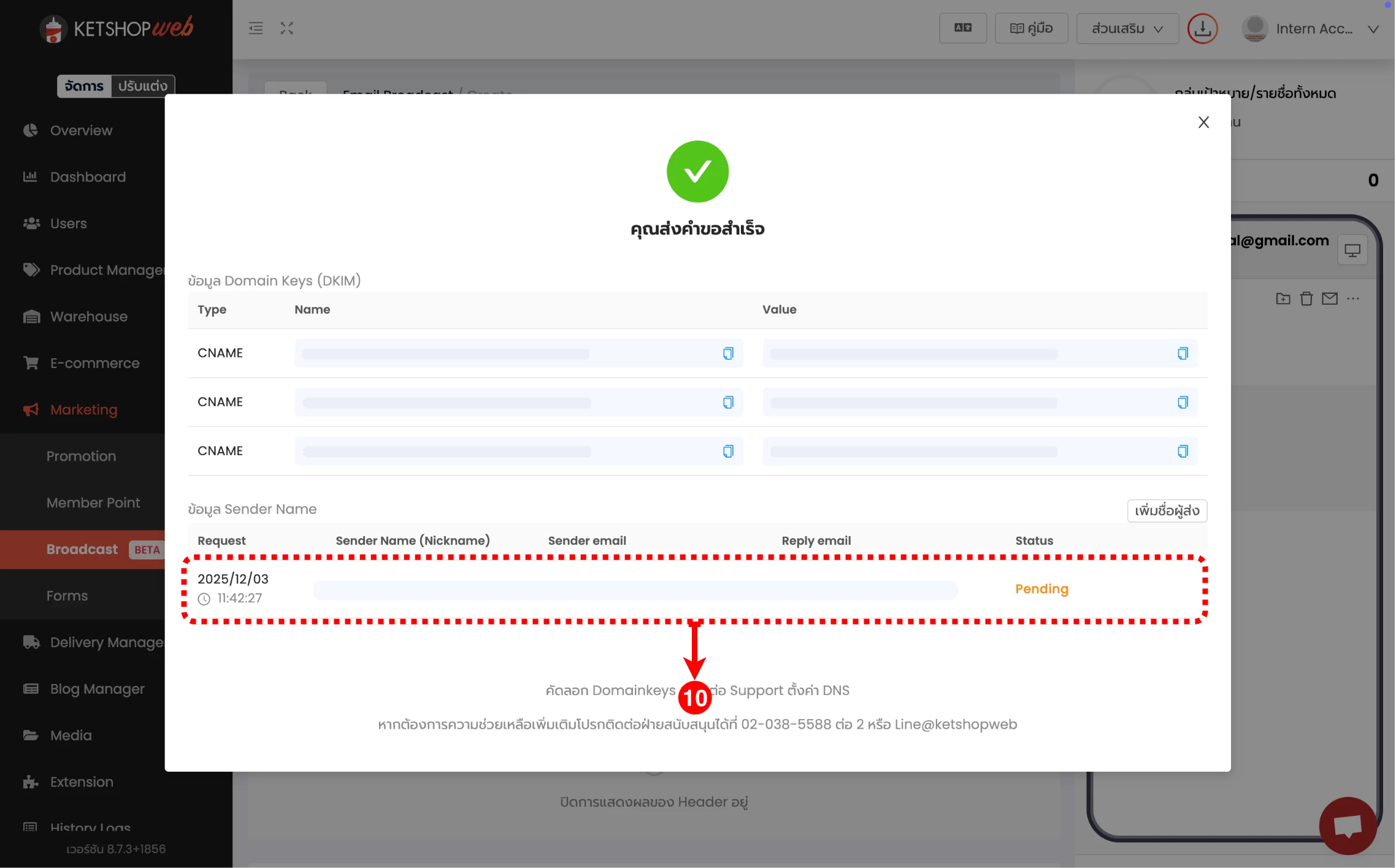The width and height of the screenshot is (1396, 868).
Task: Click the เพิ่มชื่อผู้ส่ง button
Action: point(1167,511)
